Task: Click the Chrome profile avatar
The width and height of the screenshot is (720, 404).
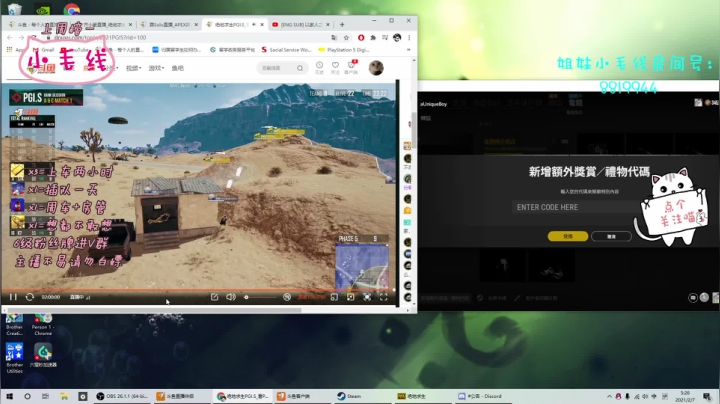Action: click(x=397, y=38)
